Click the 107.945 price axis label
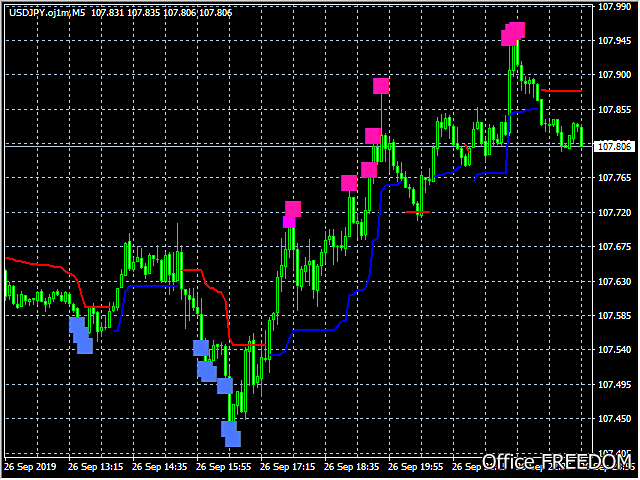 pyautogui.click(x=614, y=40)
